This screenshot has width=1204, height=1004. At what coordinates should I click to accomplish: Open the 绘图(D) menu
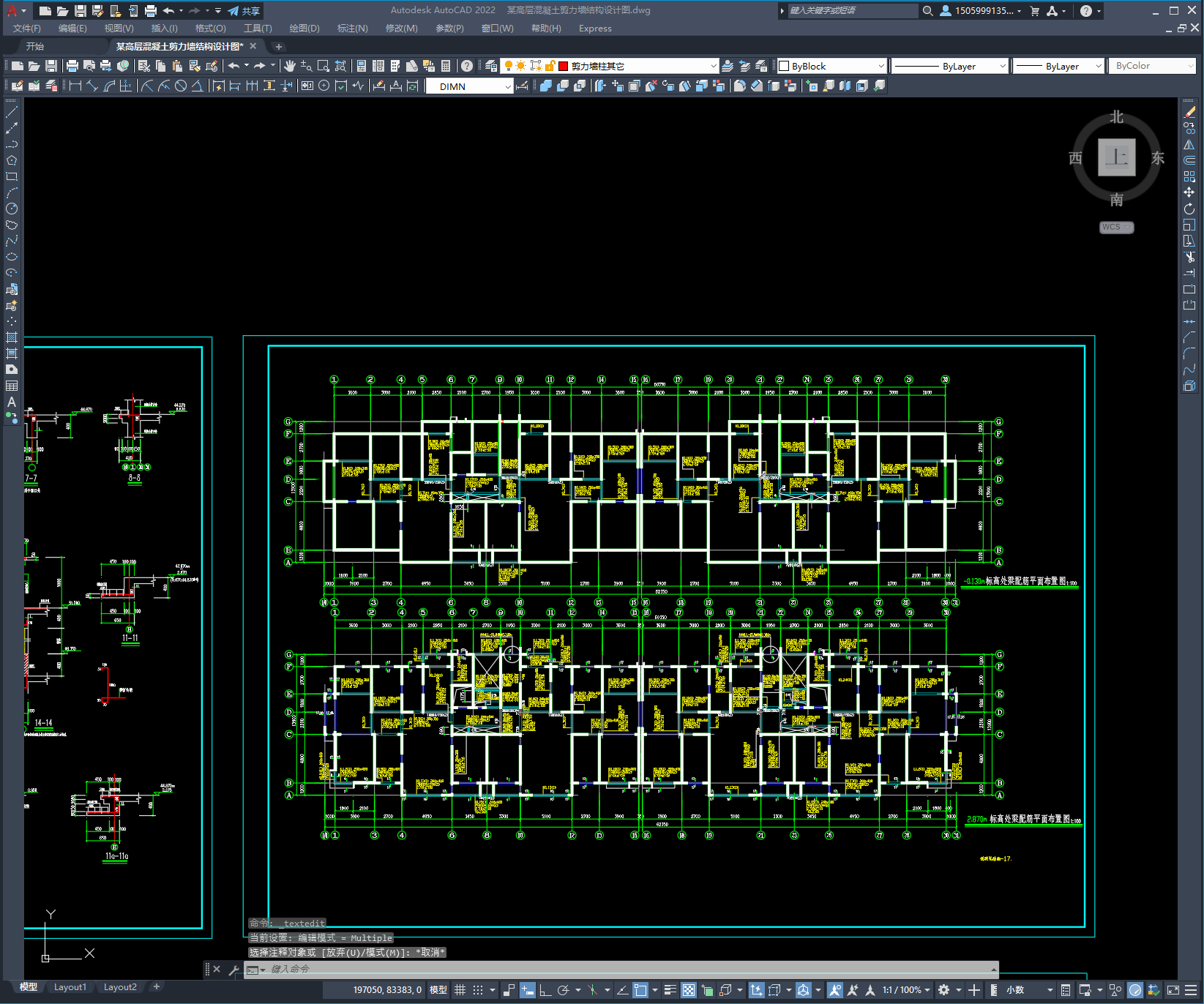(x=304, y=29)
